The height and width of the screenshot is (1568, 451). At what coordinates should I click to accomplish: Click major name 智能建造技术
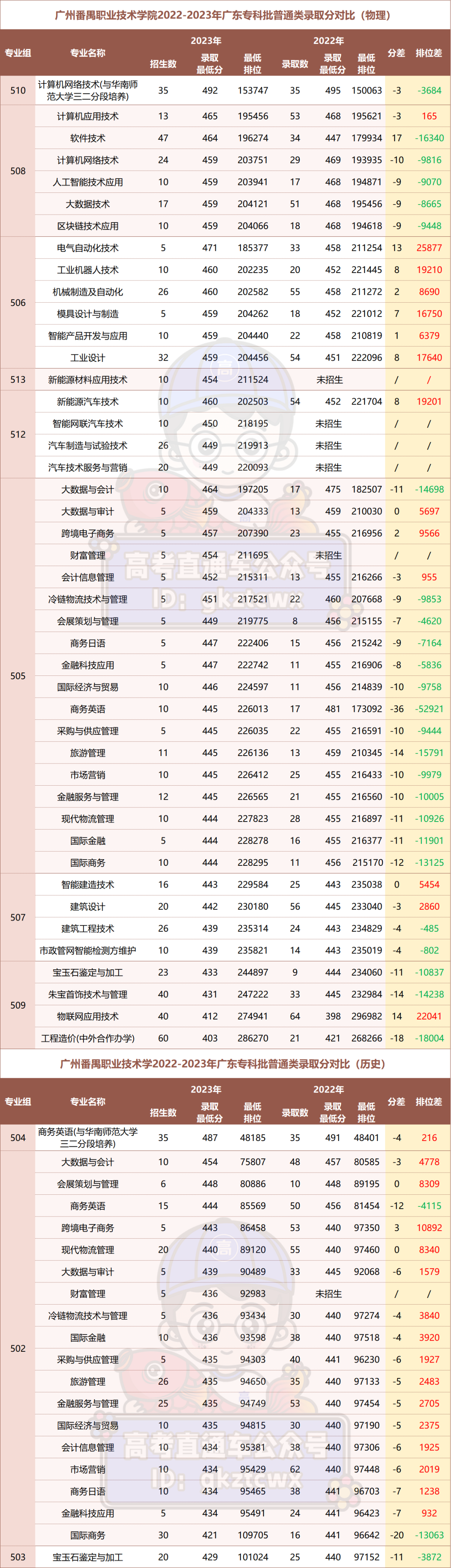(x=88, y=885)
